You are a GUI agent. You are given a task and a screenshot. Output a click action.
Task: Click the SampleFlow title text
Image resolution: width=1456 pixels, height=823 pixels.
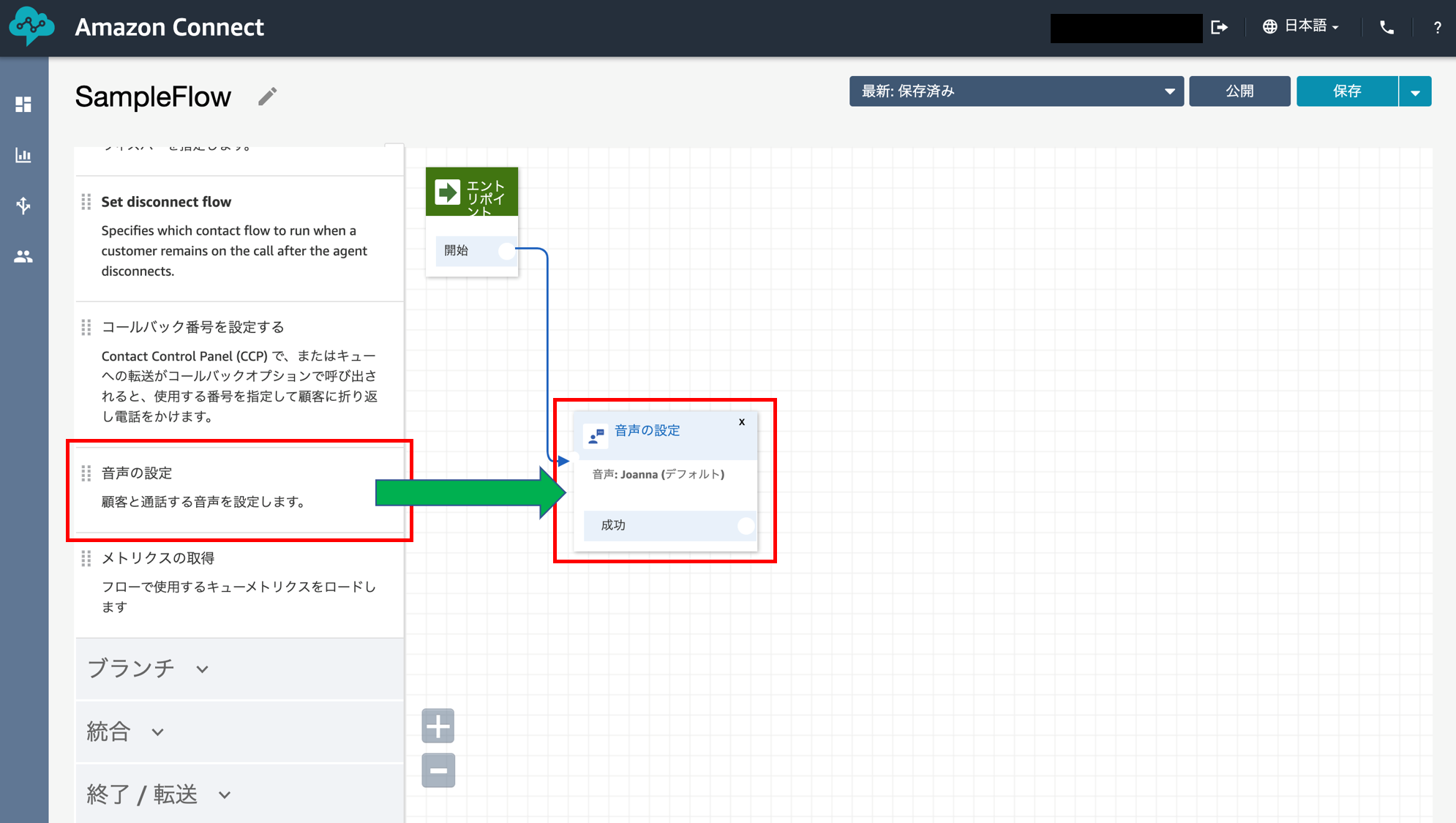pyautogui.click(x=153, y=97)
